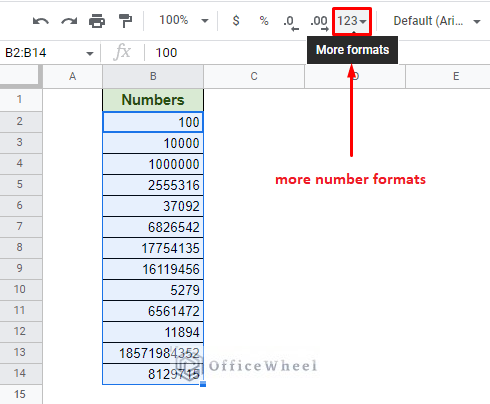Click the Undo arrow icon
Viewport: 490px width, 404px height.
pyautogui.click(x=41, y=21)
